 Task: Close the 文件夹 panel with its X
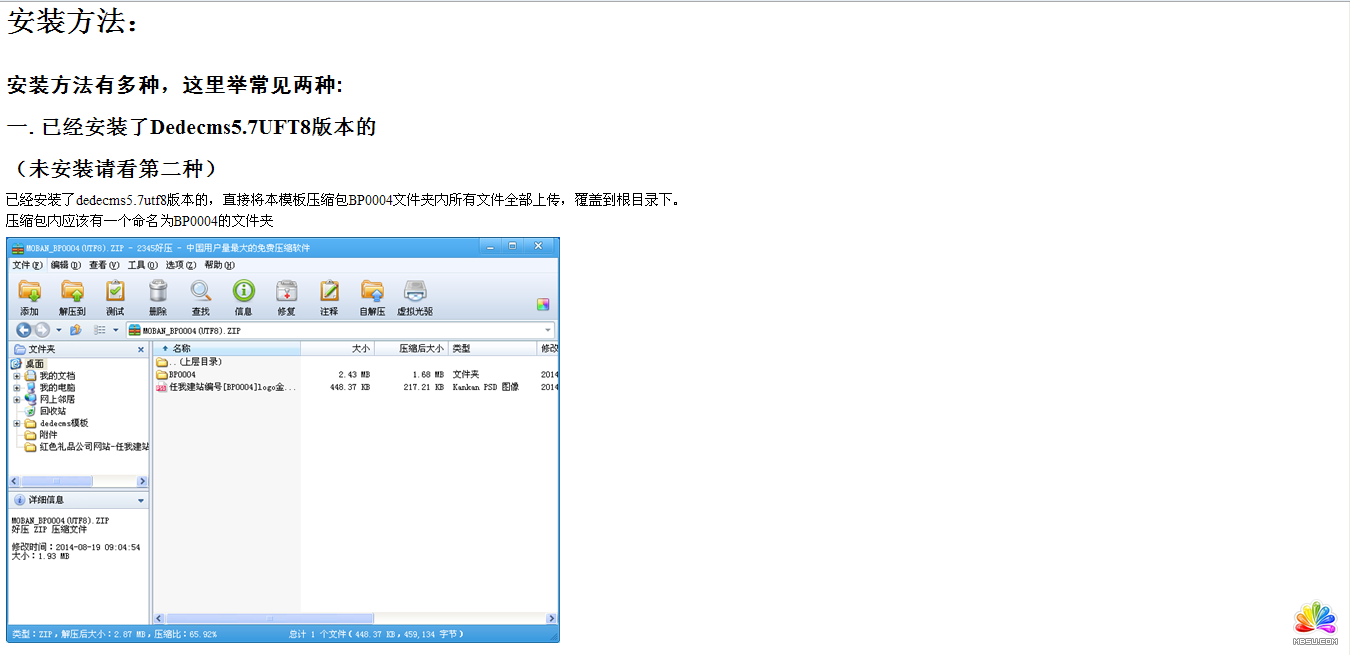coord(141,349)
